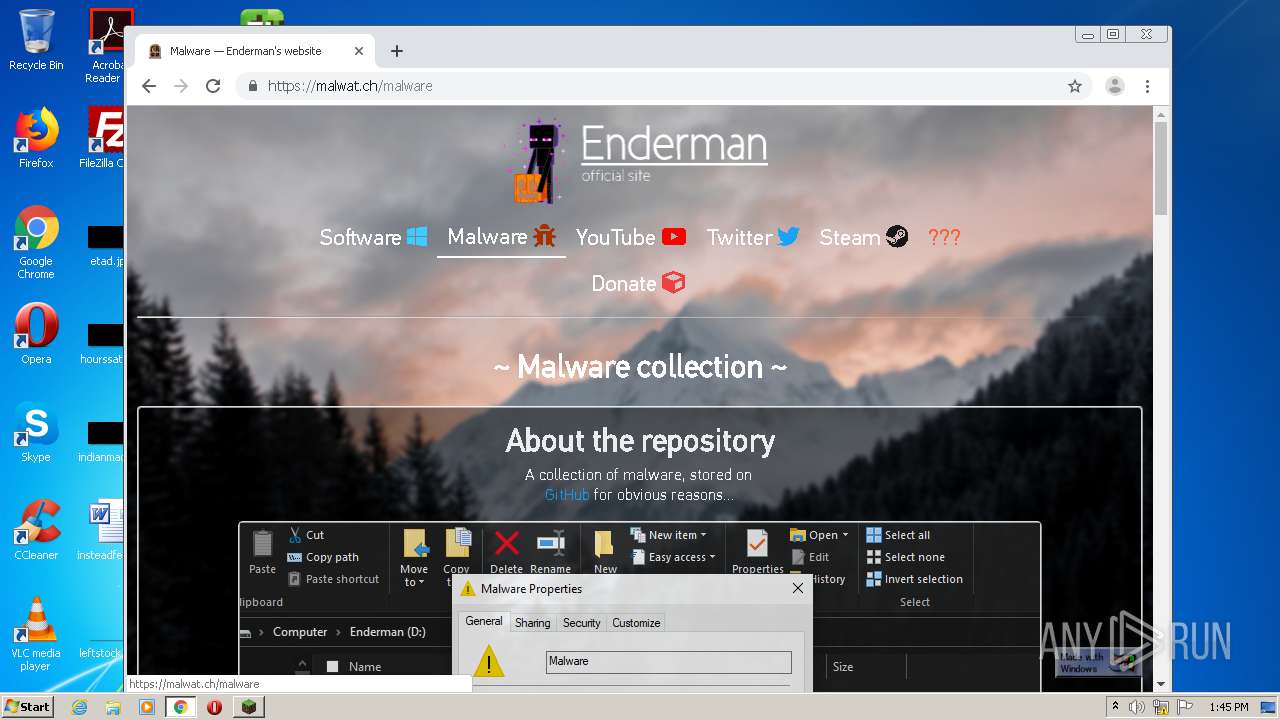
Task: Open the Software navigation link
Action: tap(373, 237)
